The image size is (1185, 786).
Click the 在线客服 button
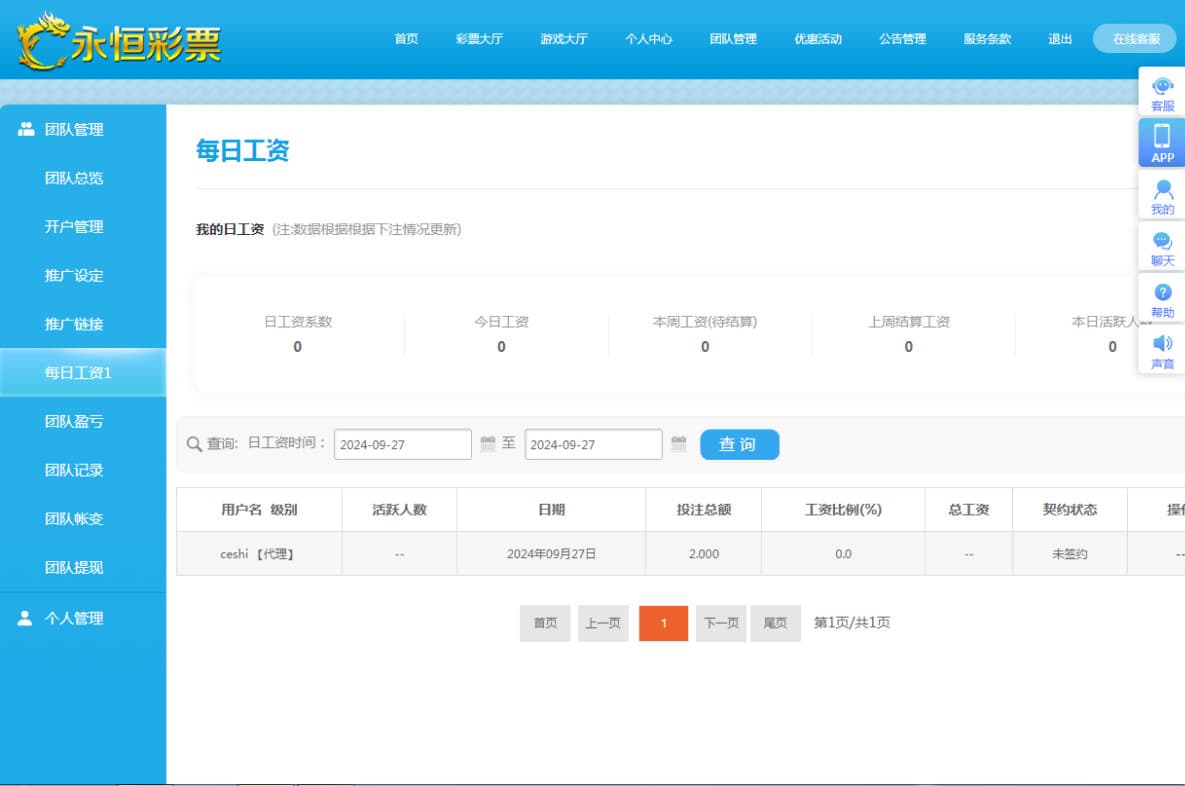(1136, 39)
